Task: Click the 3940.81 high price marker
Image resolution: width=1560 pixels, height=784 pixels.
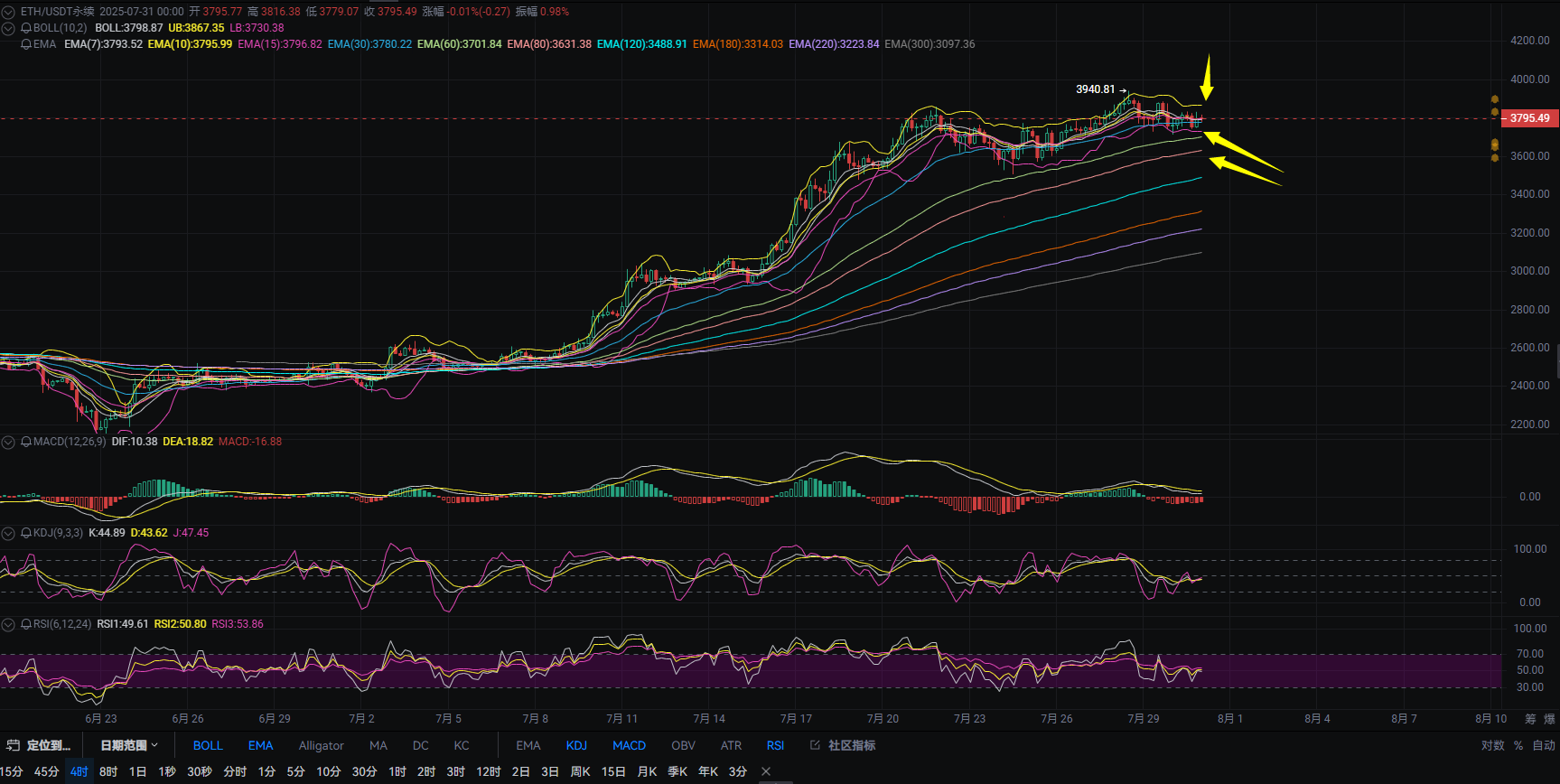Action: 1095,89
